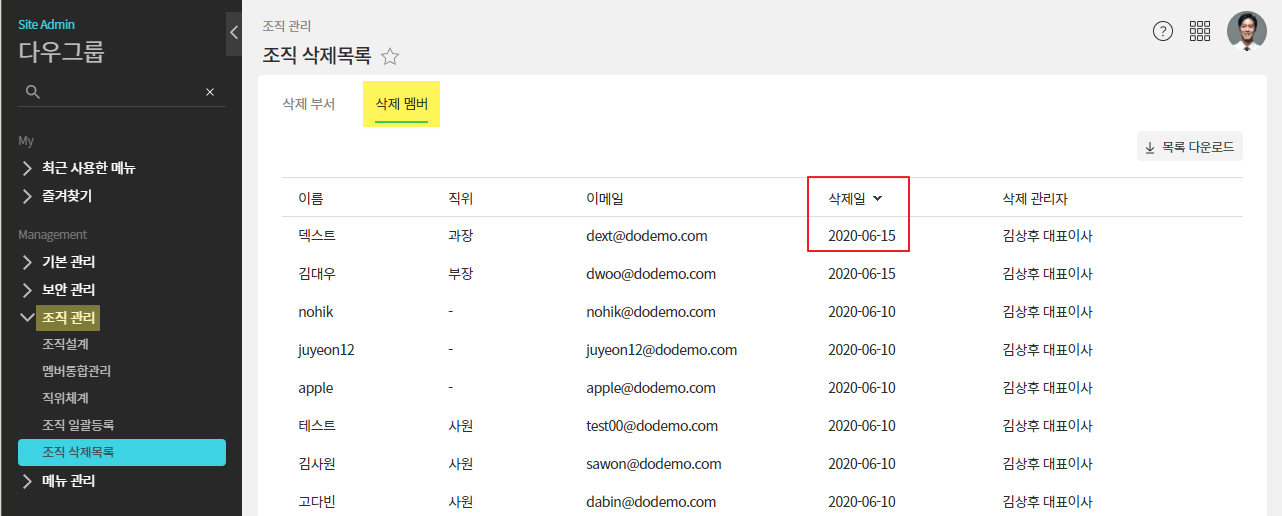Screen dimensions: 1282x516
Task: Collapse the 조직 관리 menu
Action: [x=69, y=318]
